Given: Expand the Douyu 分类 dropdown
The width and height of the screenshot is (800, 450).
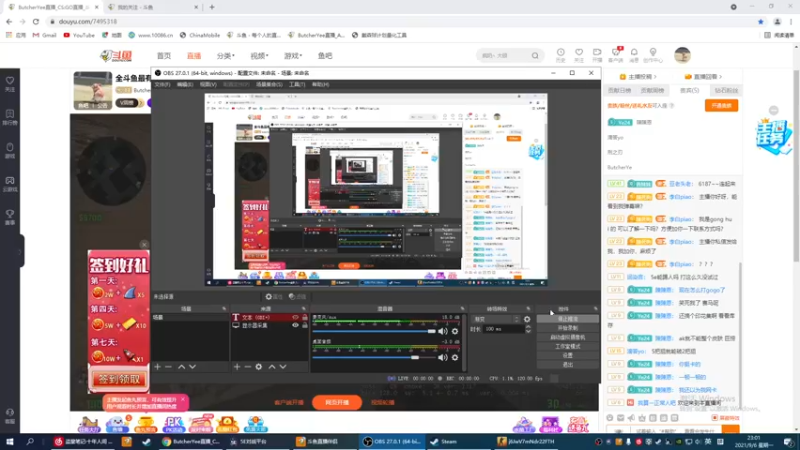Looking at the screenshot, I should pyautogui.click(x=226, y=56).
